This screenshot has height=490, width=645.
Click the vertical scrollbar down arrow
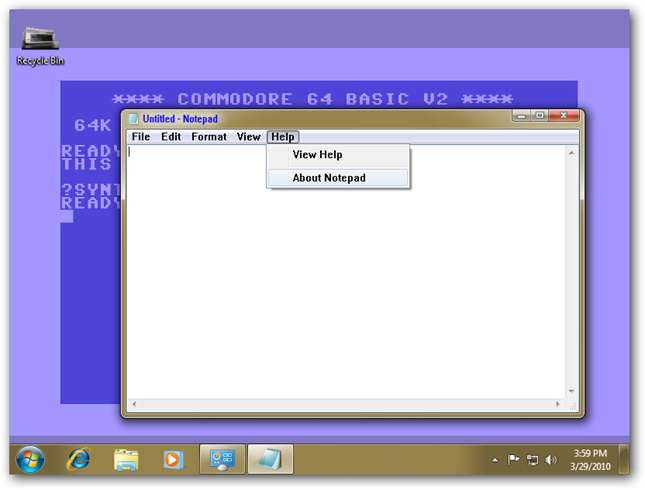pos(571,391)
